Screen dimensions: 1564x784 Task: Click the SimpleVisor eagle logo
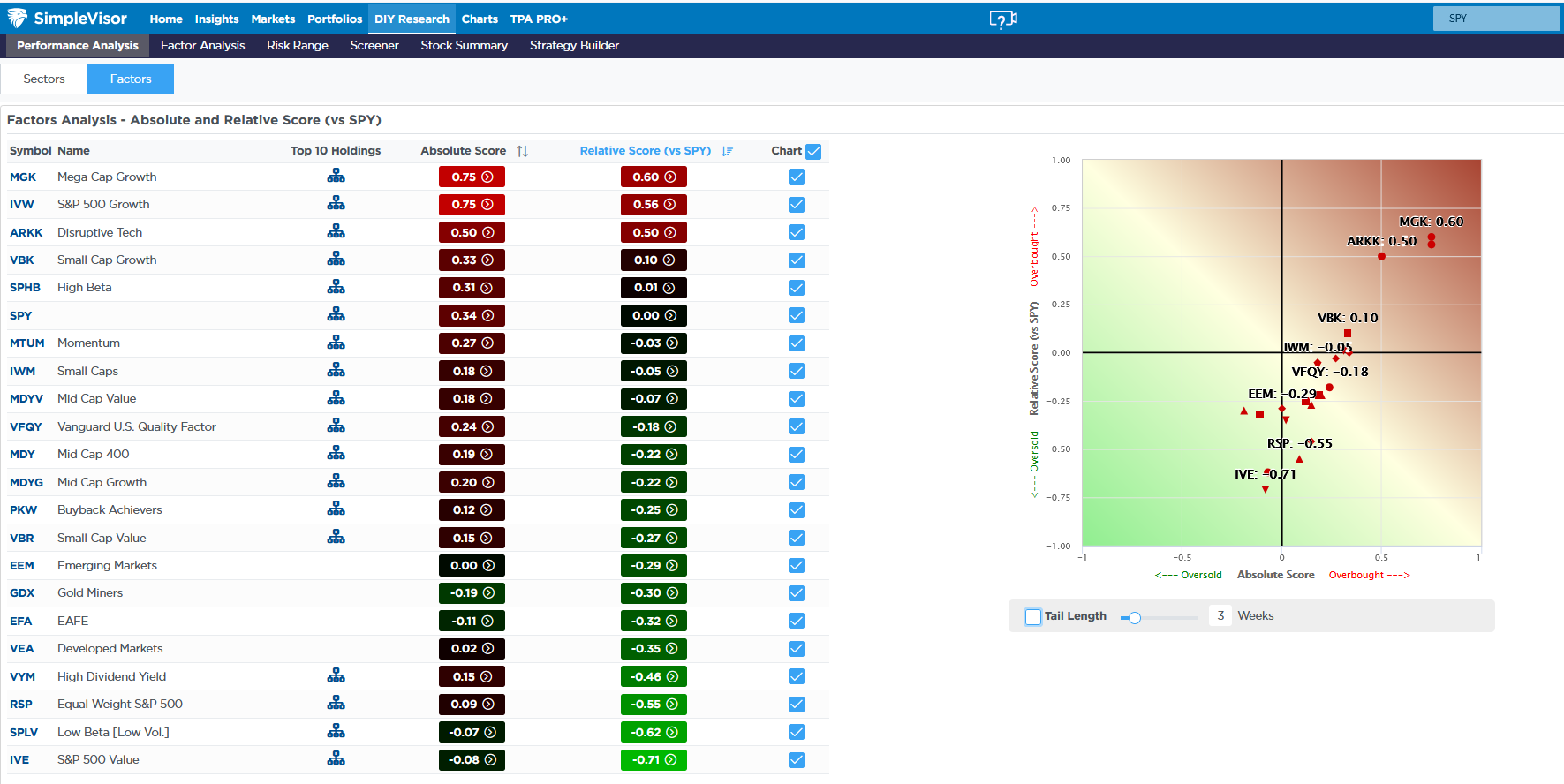[x=17, y=18]
